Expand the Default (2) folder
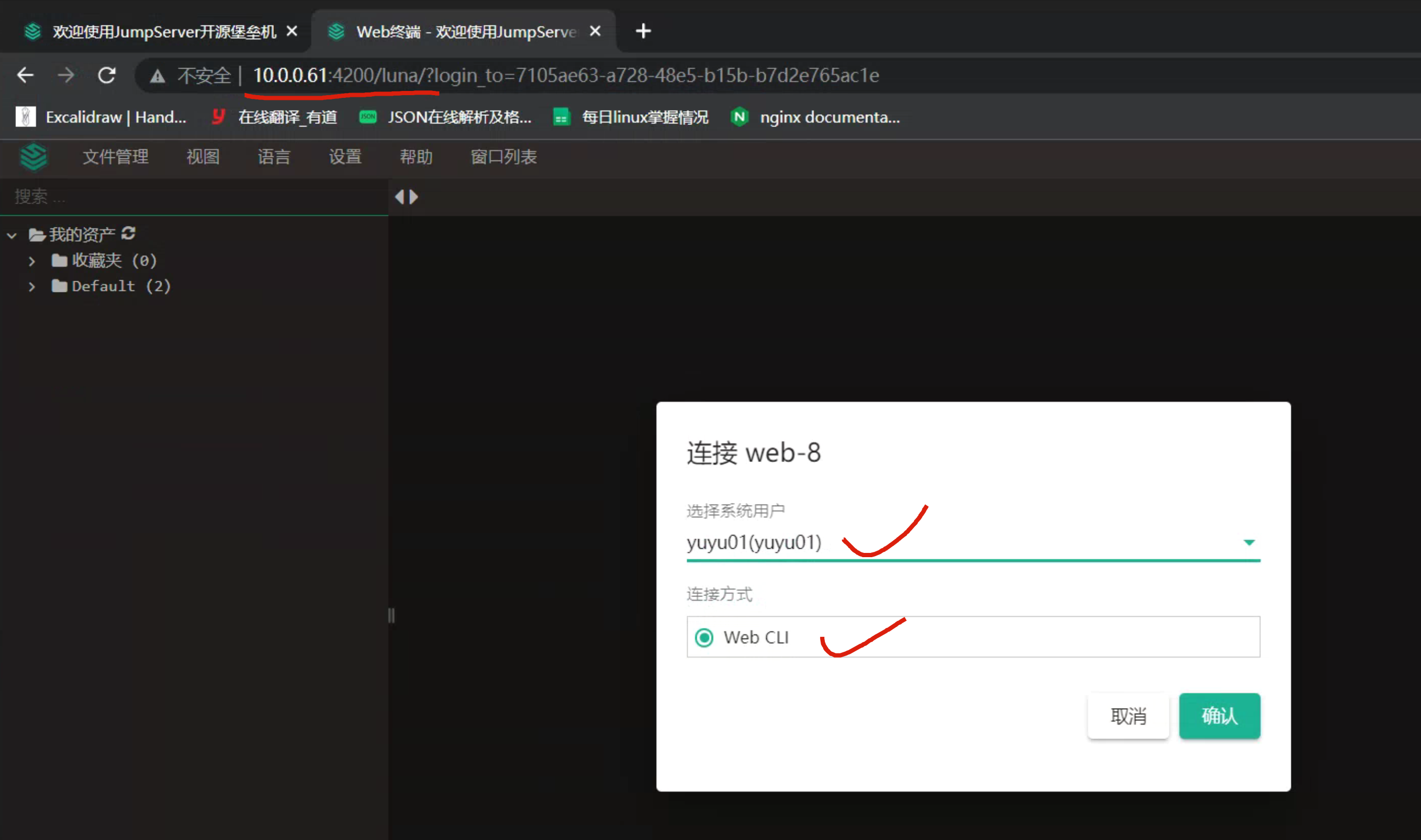Viewport: 1421px width, 840px height. coord(32,287)
